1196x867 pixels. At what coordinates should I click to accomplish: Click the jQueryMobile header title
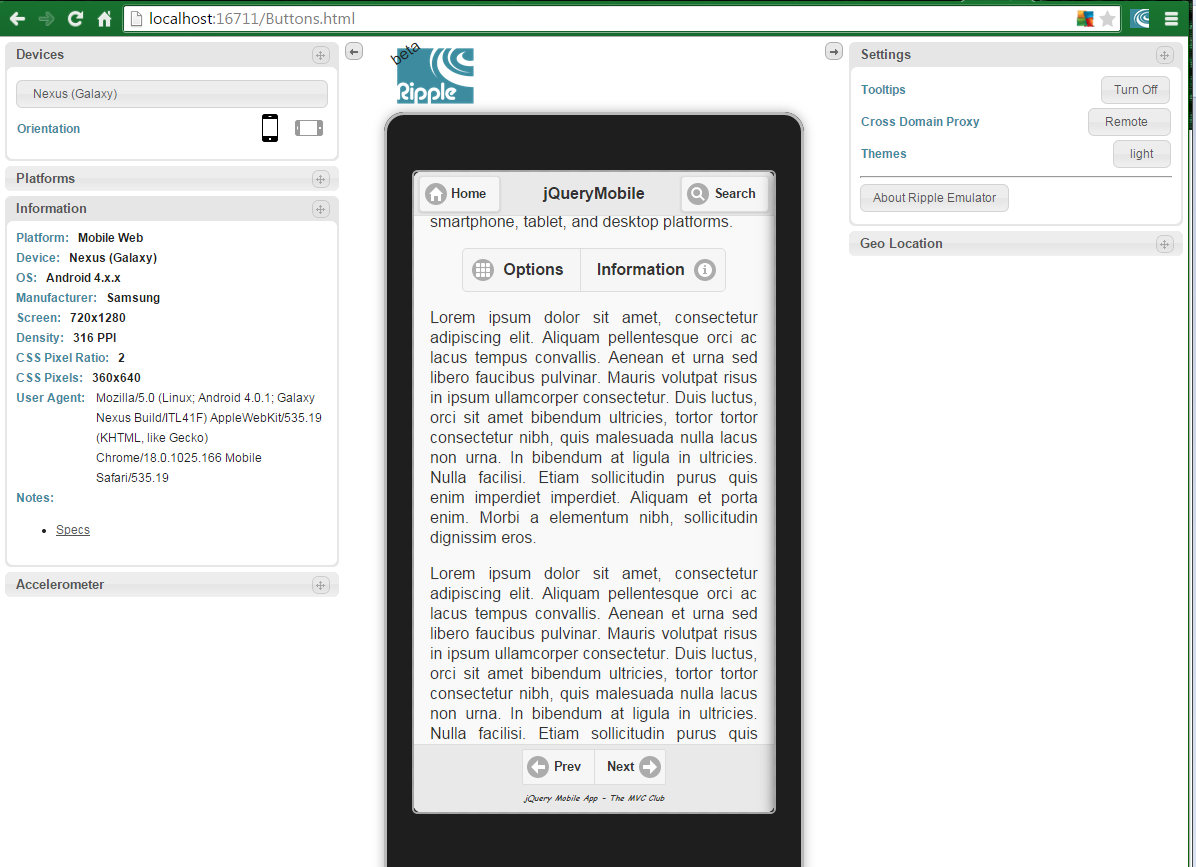(x=593, y=194)
